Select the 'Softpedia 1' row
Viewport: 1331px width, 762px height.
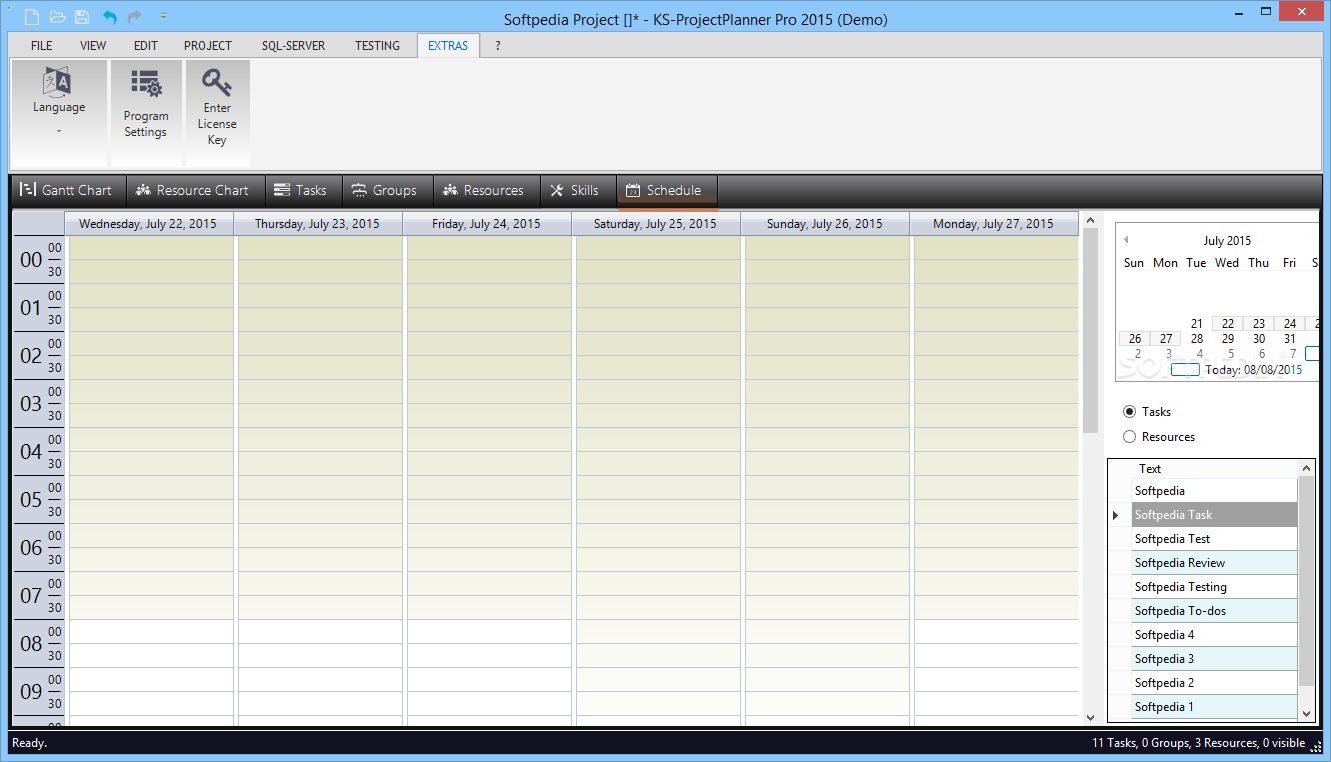[1214, 707]
